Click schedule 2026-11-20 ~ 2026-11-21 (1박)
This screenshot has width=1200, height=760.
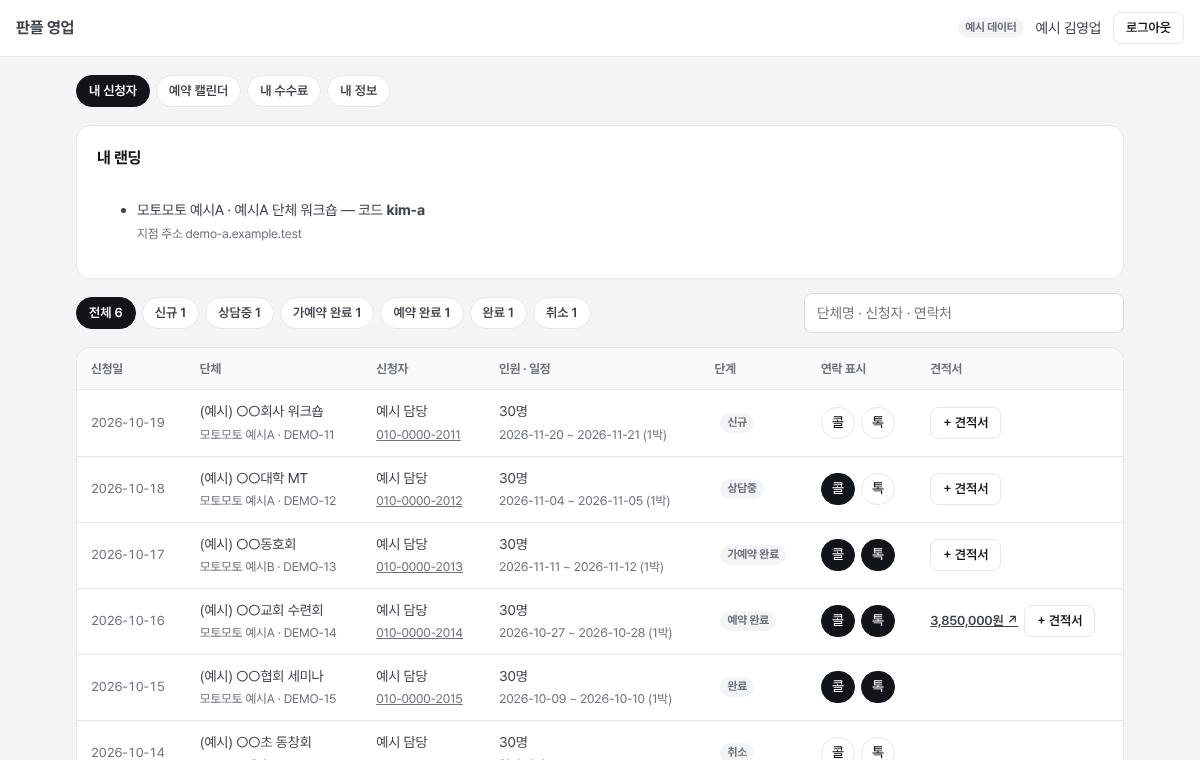tap(583, 435)
